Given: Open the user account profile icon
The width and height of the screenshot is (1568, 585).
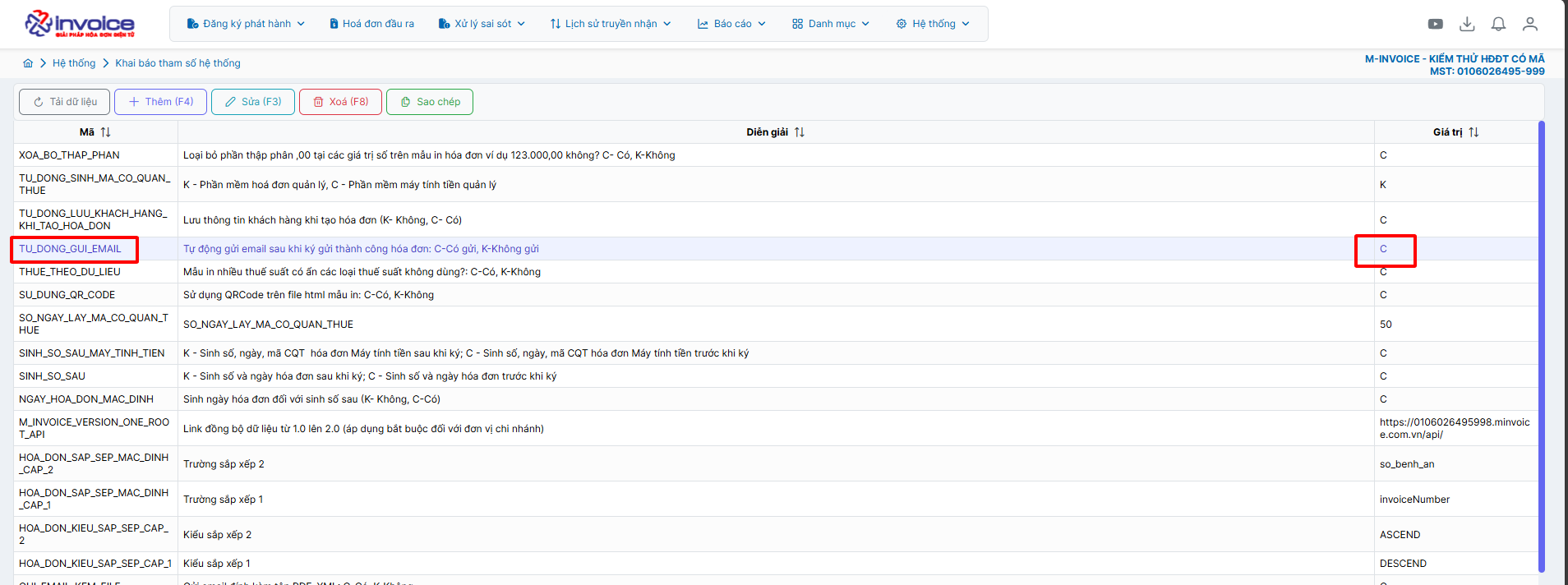Looking at the screenshot, I should [1529, 24].
